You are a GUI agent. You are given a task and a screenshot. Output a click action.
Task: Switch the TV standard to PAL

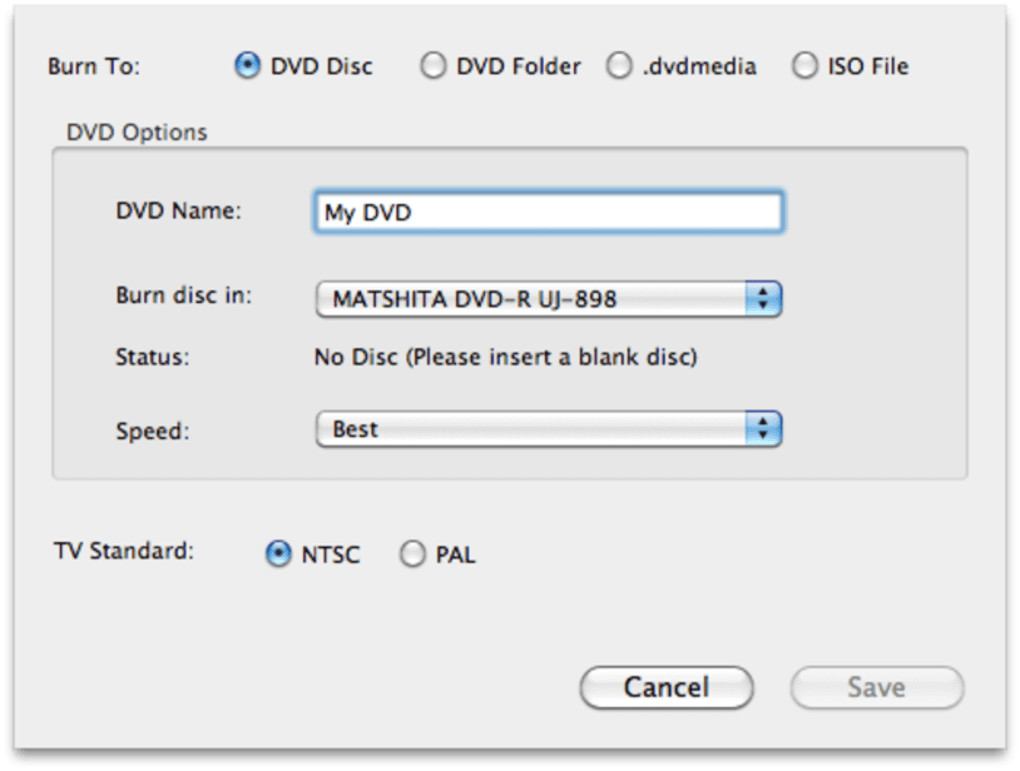click(412, 554)
